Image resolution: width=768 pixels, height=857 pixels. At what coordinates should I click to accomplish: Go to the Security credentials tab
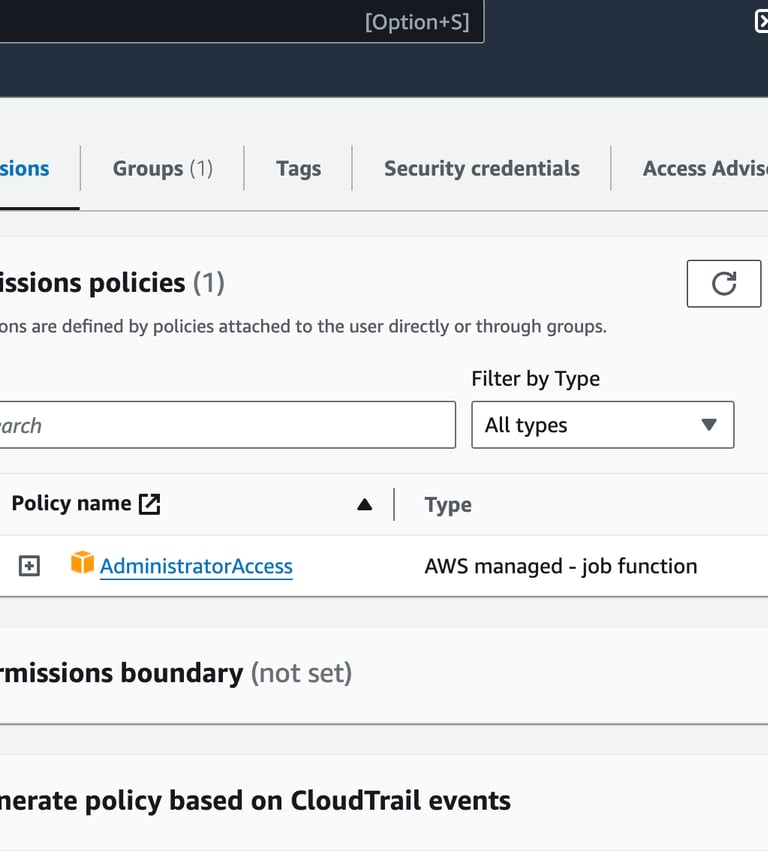(x=481, y=168)
